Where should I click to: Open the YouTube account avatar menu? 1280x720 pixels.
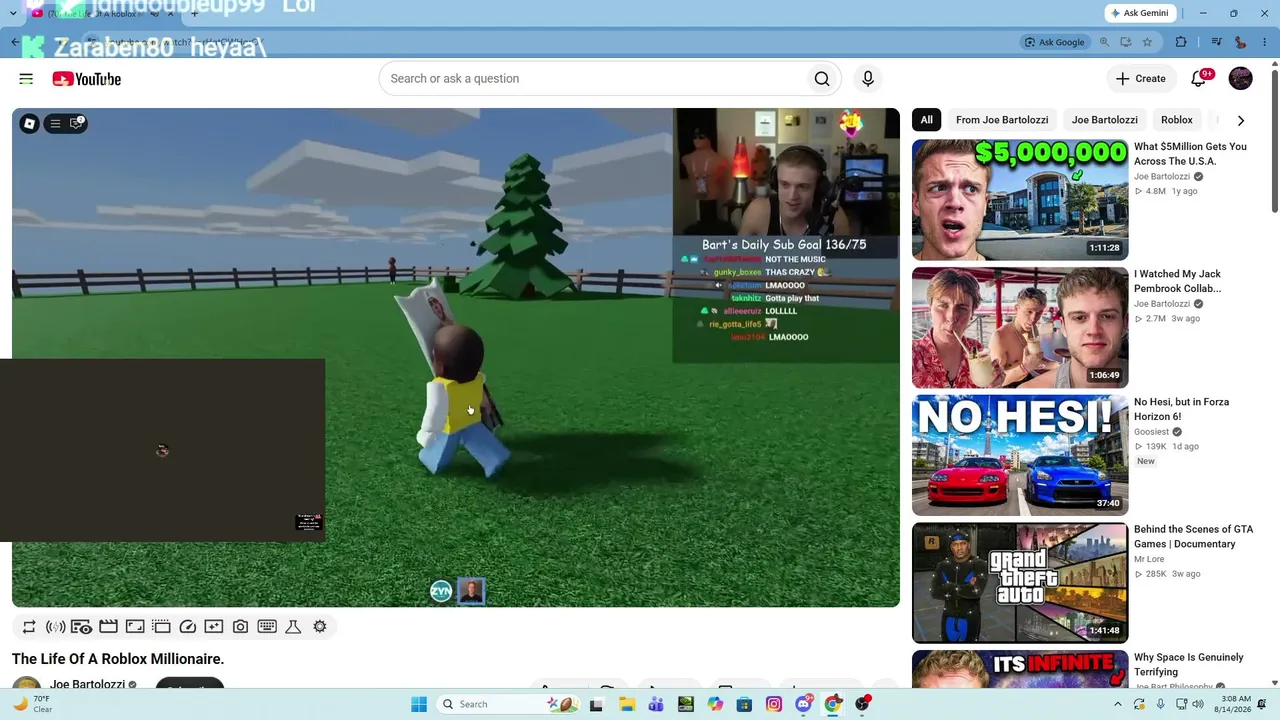(1240, 79)
